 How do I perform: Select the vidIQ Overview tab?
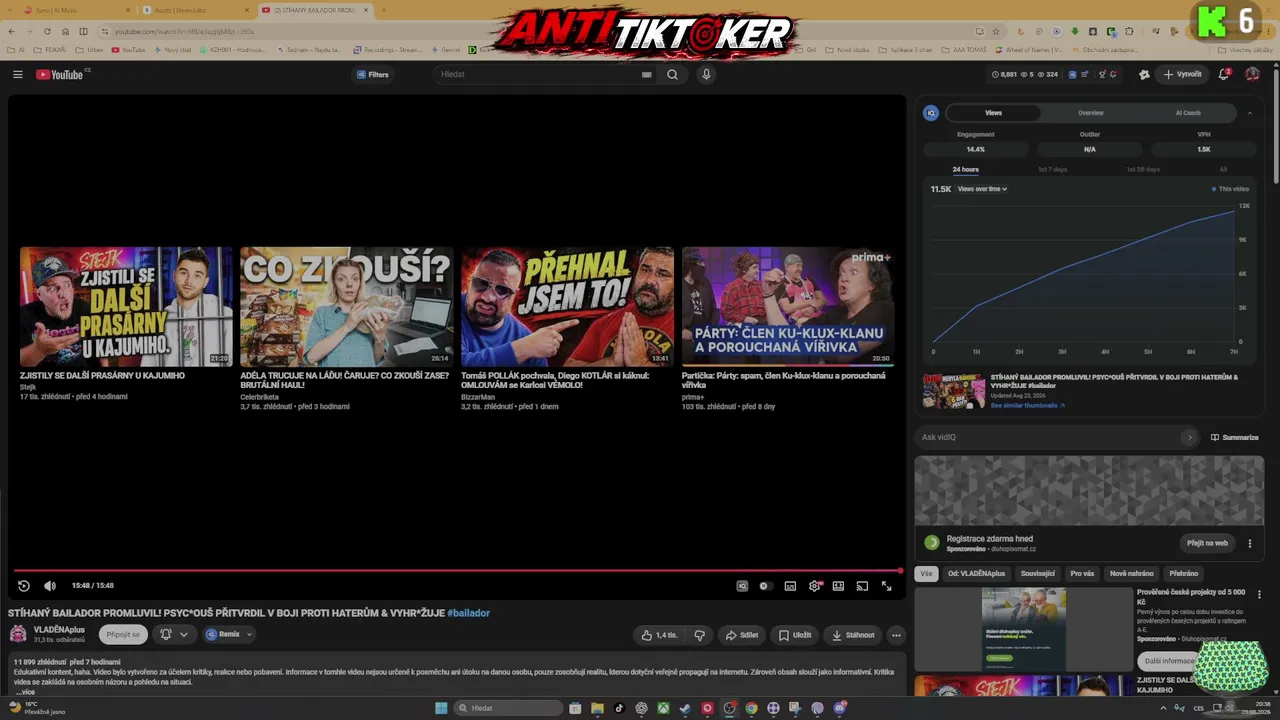click(x=1091, y=113)
